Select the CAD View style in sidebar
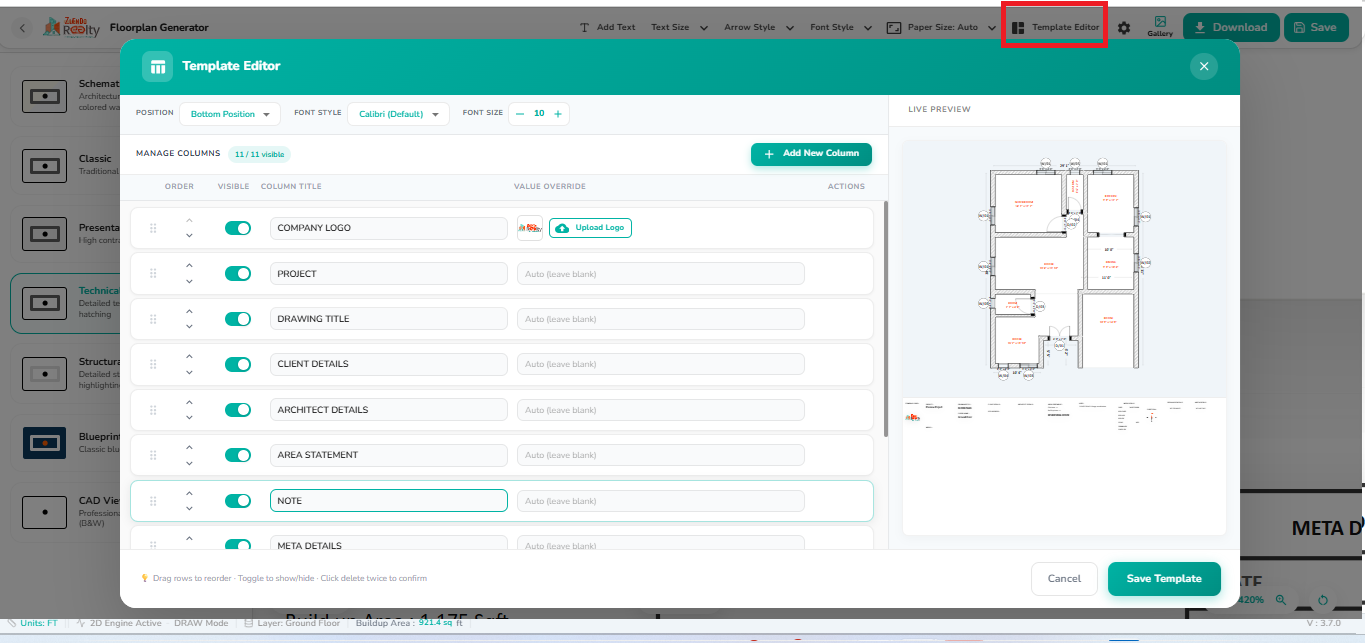Viewport: 1365px width, 643px height. click(66, 511)
